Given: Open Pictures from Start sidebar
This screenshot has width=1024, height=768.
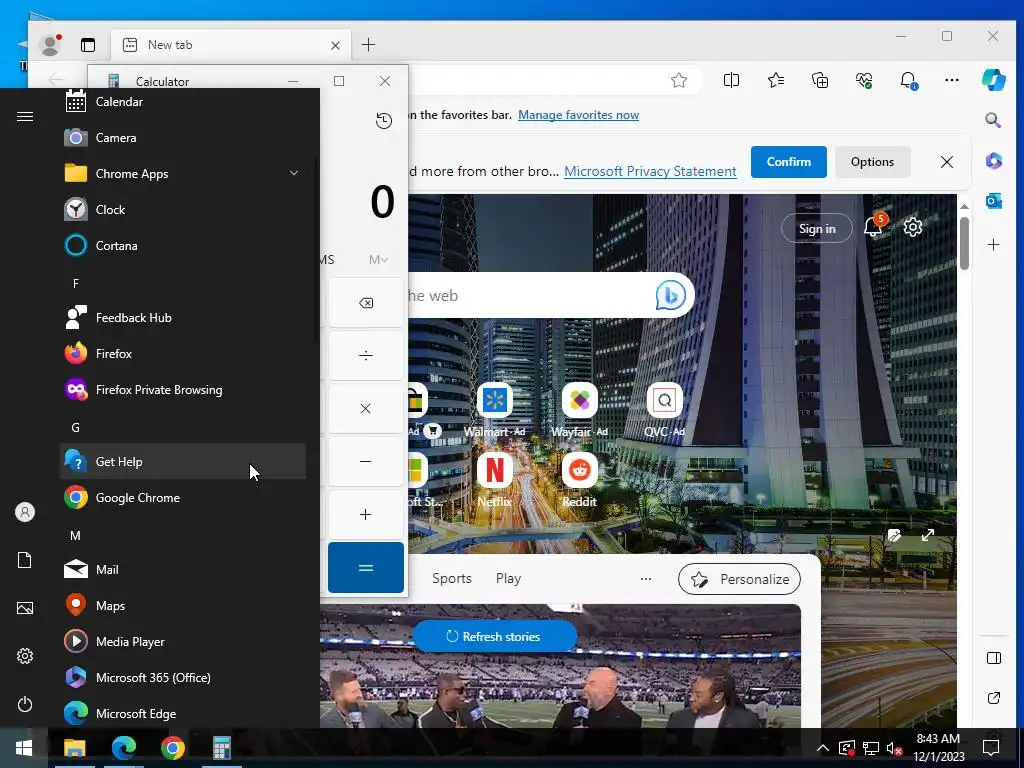Looking at the screenshot, I should (x=25, y=608).
